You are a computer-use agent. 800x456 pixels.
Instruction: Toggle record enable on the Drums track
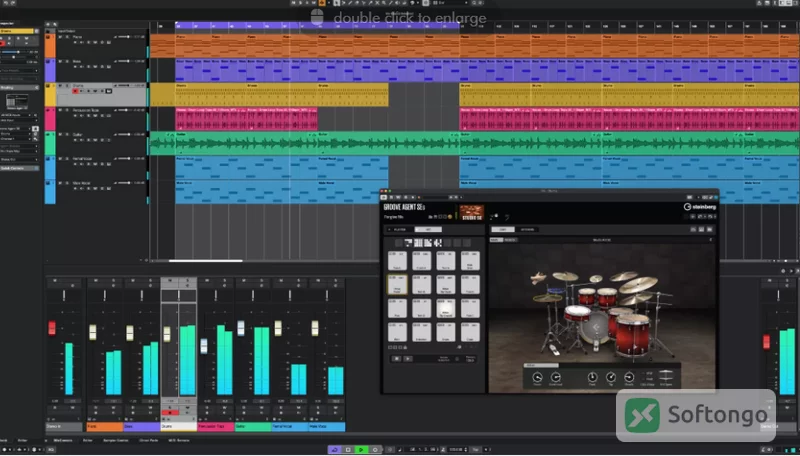[75, 91]
